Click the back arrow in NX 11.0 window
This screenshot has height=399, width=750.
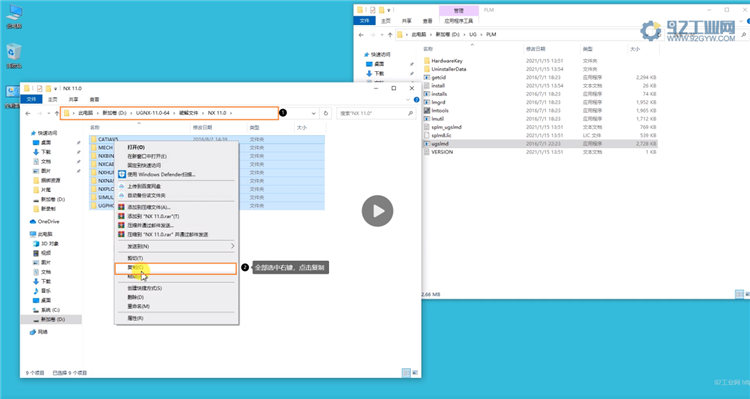[x=28, y=113]
